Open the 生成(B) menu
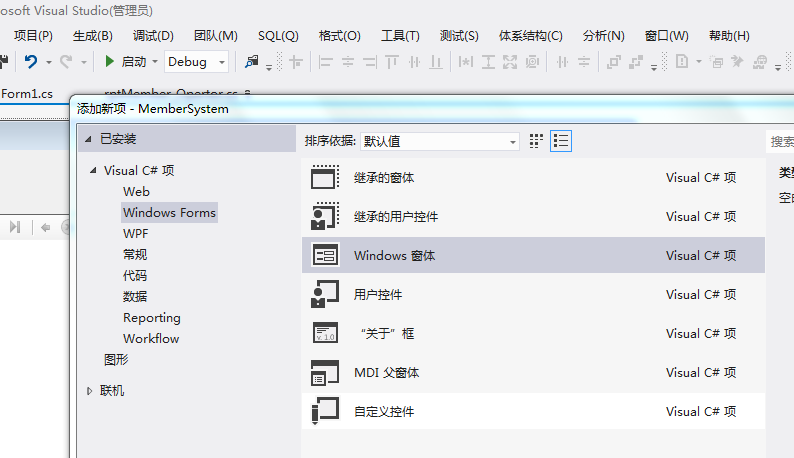794x458 pixels. click(x=93, y=36)
